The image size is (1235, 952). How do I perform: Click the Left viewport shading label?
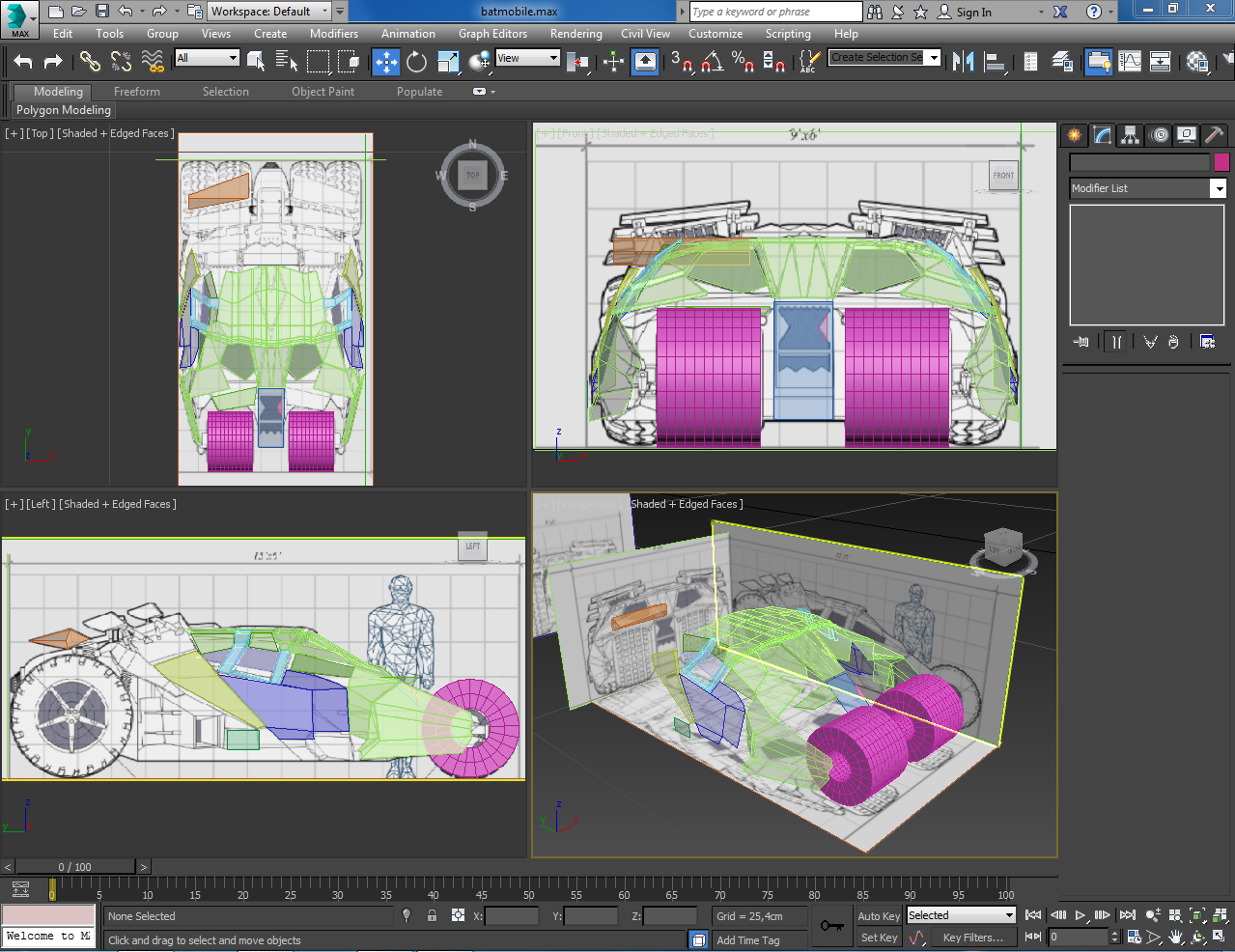[118, 504]
